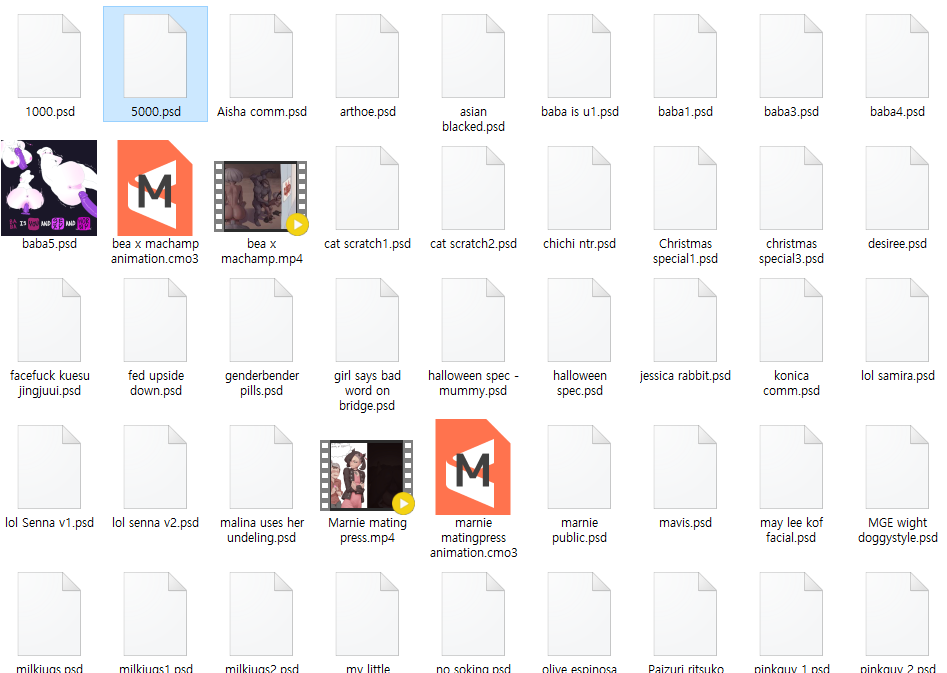This screenshot has height=673, width=947.
Task: Select the highlighted 5000.psd file
Action: 155,64
